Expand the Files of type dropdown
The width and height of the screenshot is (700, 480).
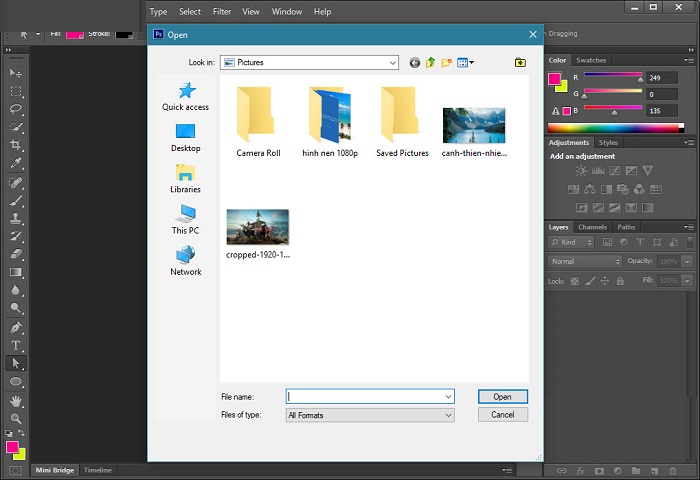coord(448,415)
